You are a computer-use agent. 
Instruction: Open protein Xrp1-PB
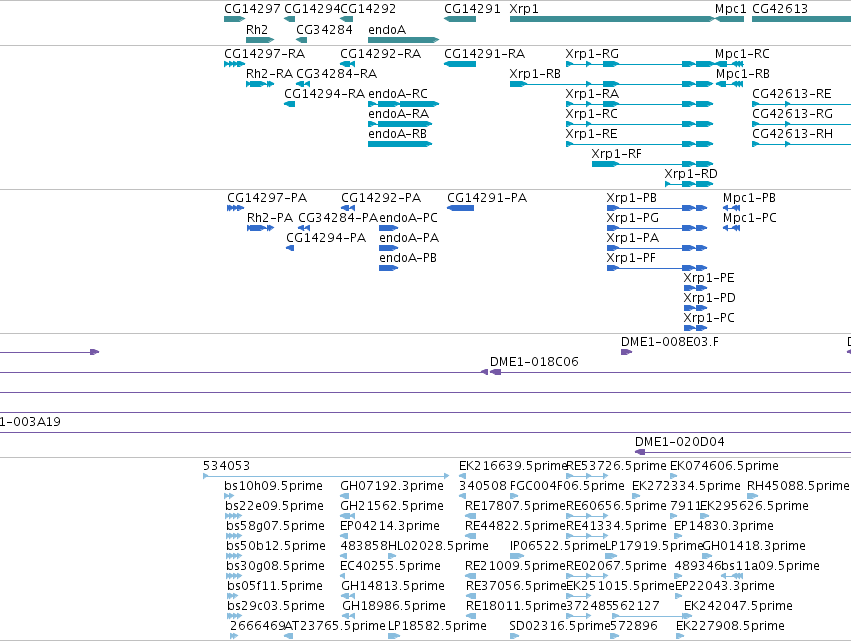point(632,198)
